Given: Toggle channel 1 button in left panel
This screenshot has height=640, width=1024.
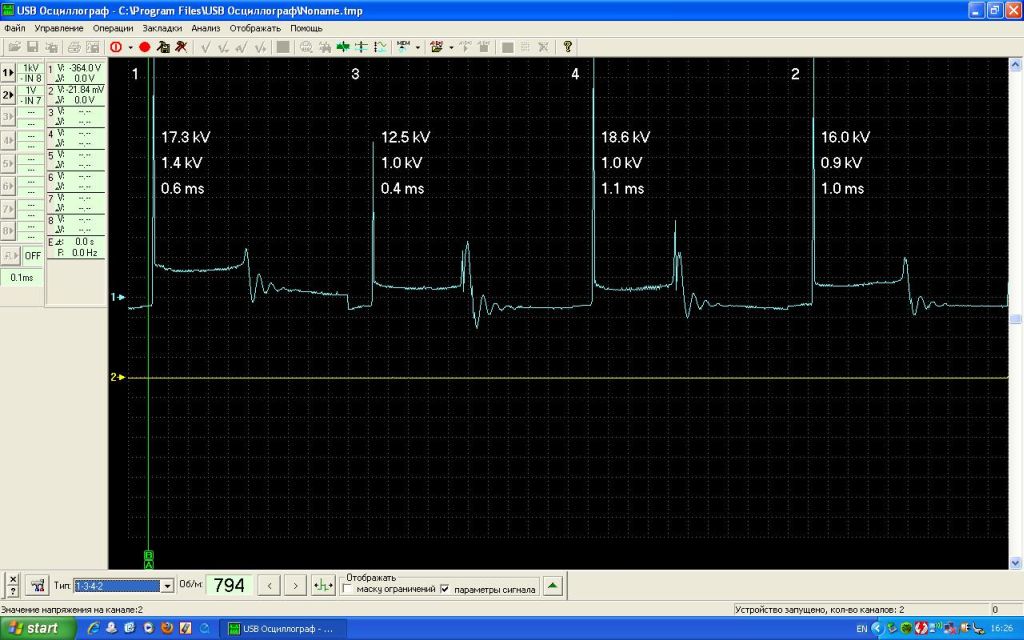Looking at the screenshot, I should click(8, 72).
